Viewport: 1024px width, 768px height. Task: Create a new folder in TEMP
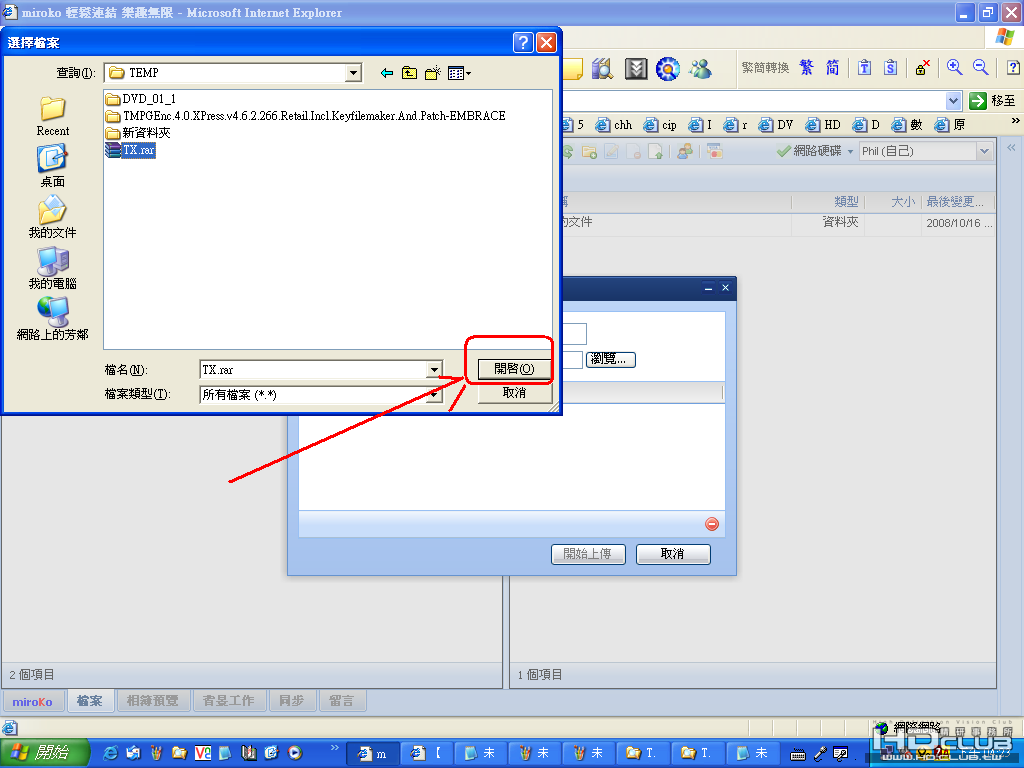pyautogui.click(x=432, y=73)
